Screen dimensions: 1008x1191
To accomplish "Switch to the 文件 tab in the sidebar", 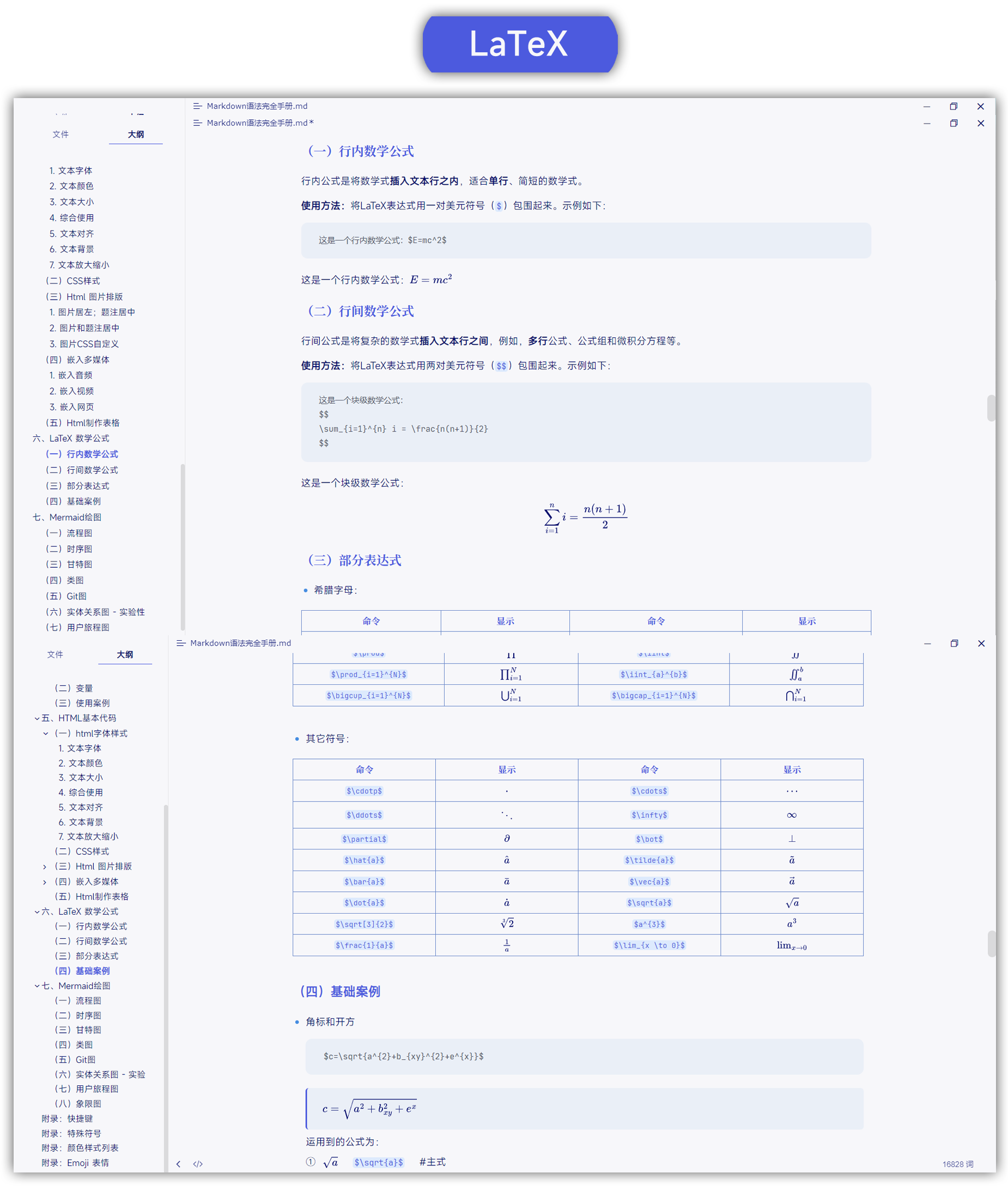I will [x=60, y=135].
